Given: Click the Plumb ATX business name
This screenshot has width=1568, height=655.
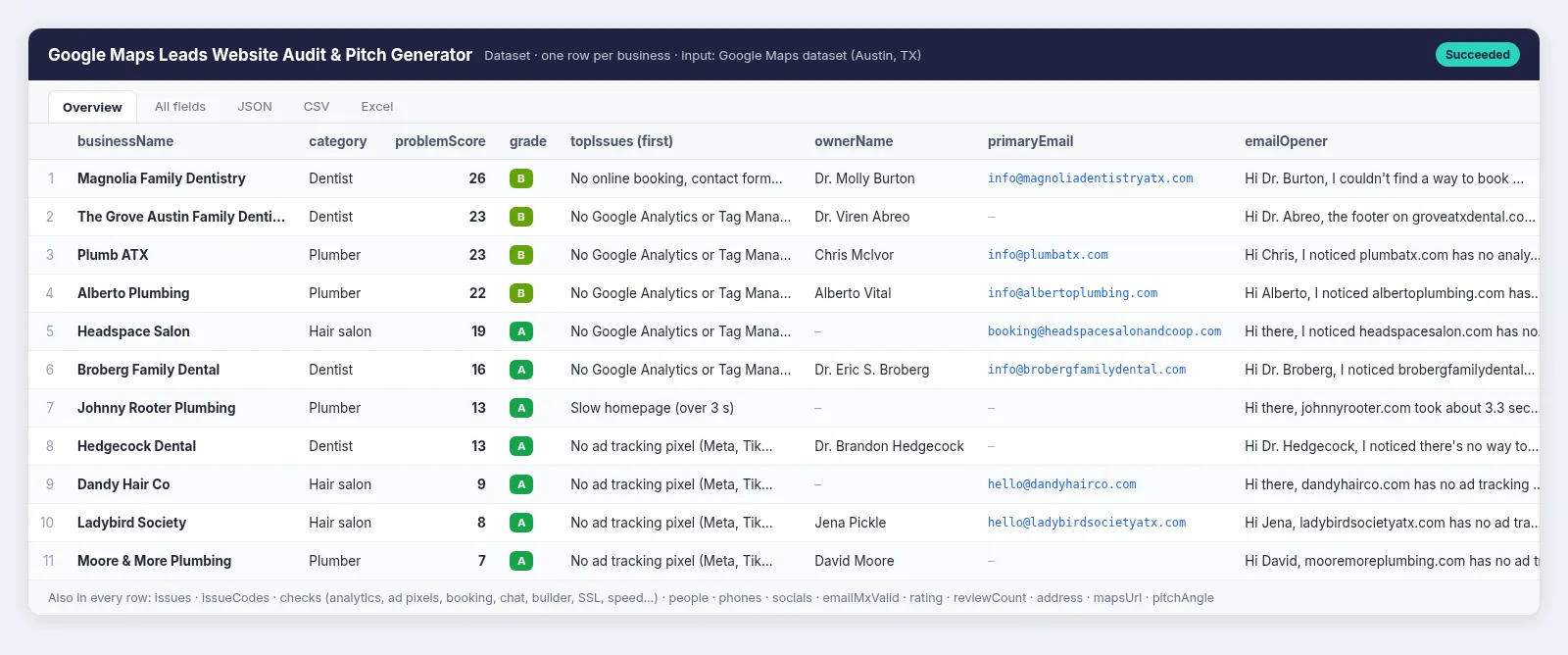Looking at the screenshot, I should coord(113,255).
